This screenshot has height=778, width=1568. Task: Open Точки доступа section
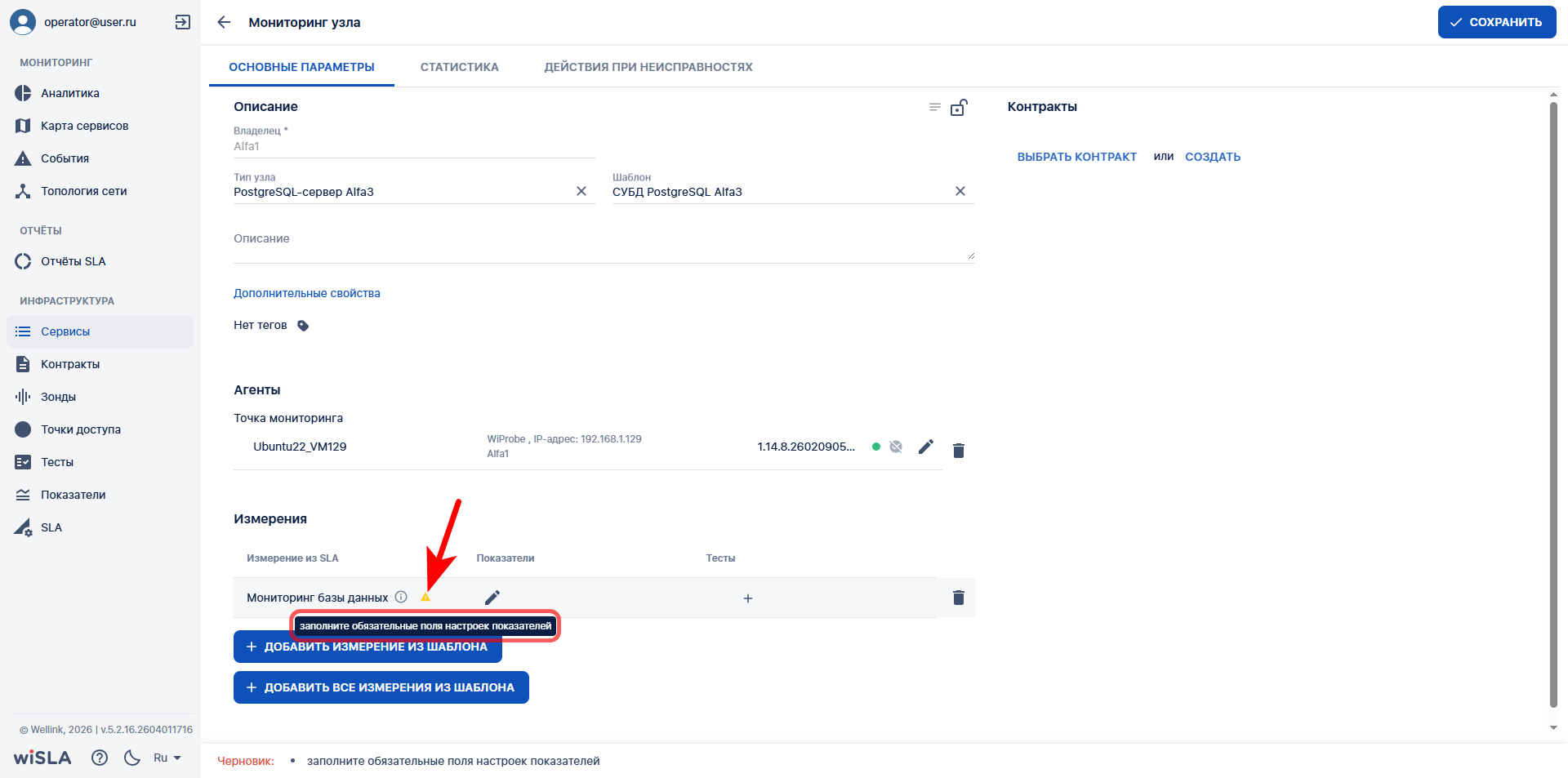(100, 429)
